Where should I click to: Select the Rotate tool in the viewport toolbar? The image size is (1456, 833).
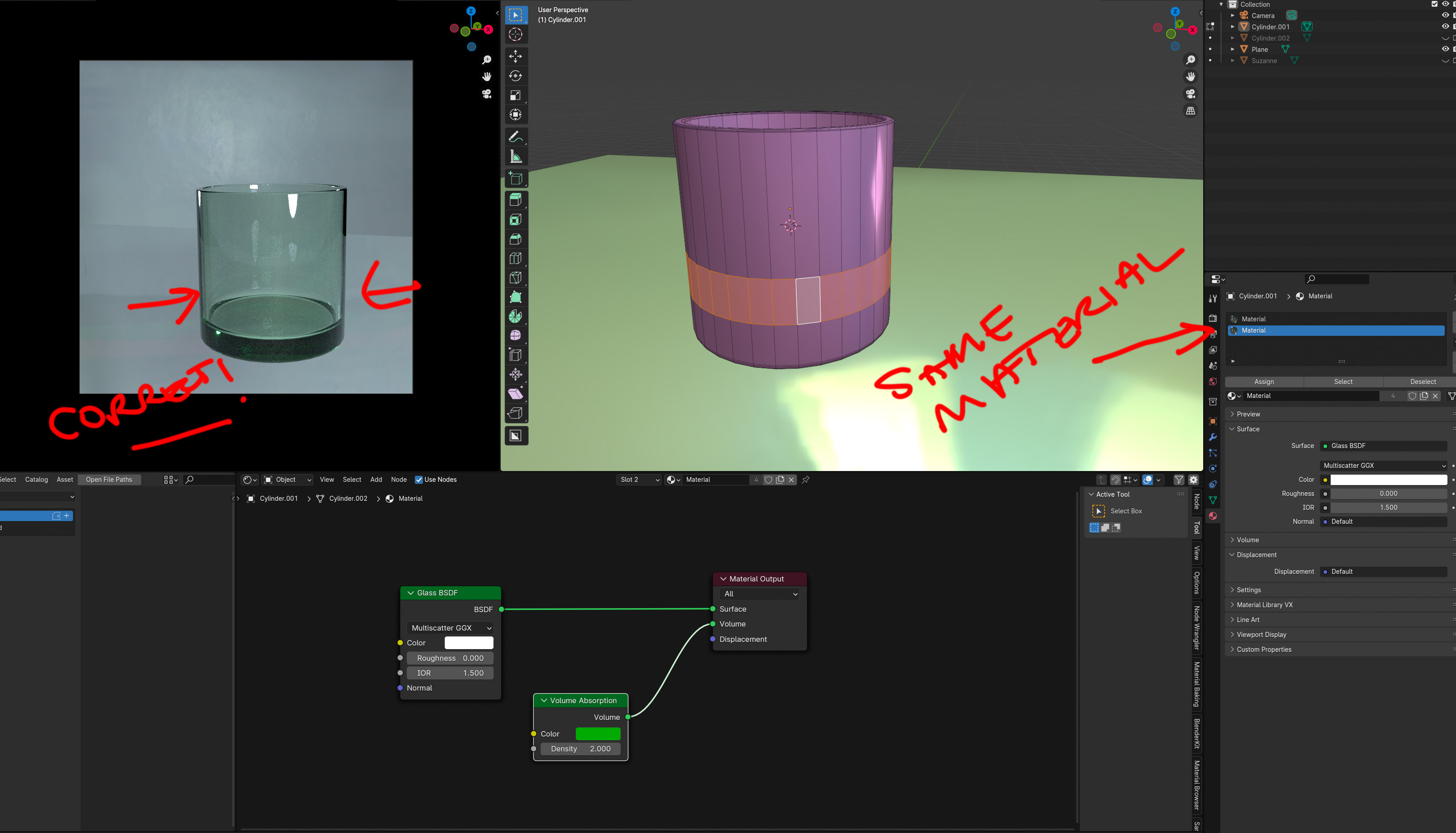516,76
